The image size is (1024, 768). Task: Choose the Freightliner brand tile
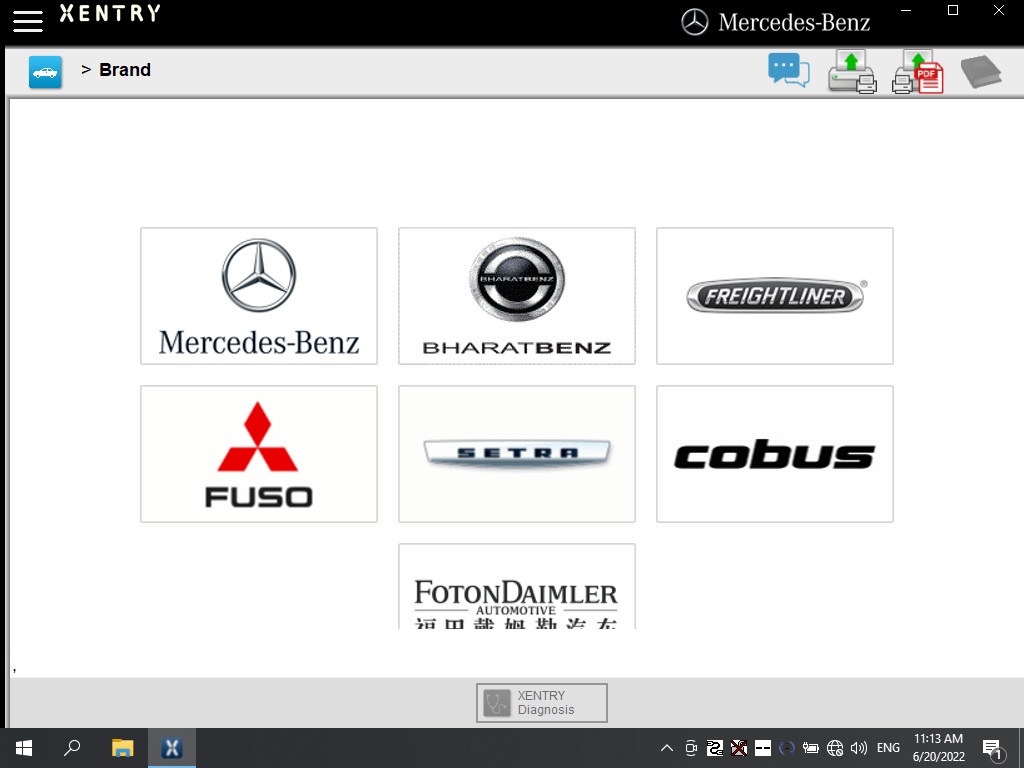pyautogui.click(x=775, y=296)
